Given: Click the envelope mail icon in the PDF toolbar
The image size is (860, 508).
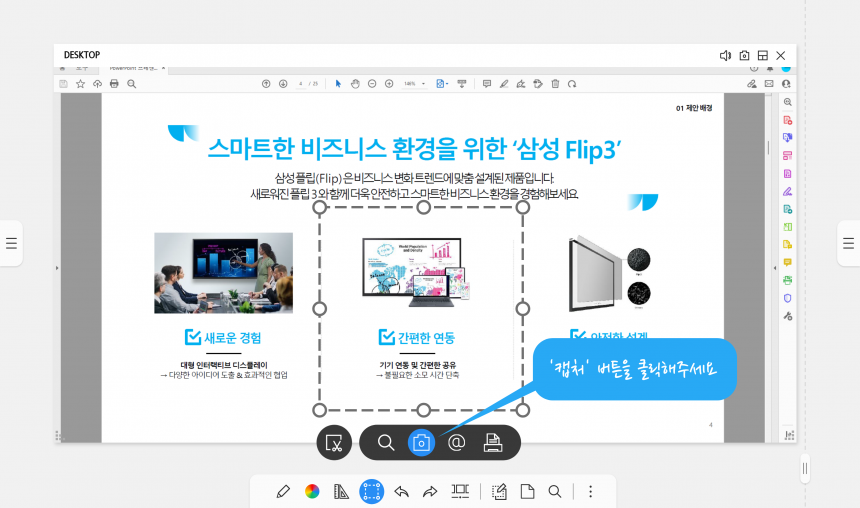Looking at the screenshot, I should (x=769, y=84).
